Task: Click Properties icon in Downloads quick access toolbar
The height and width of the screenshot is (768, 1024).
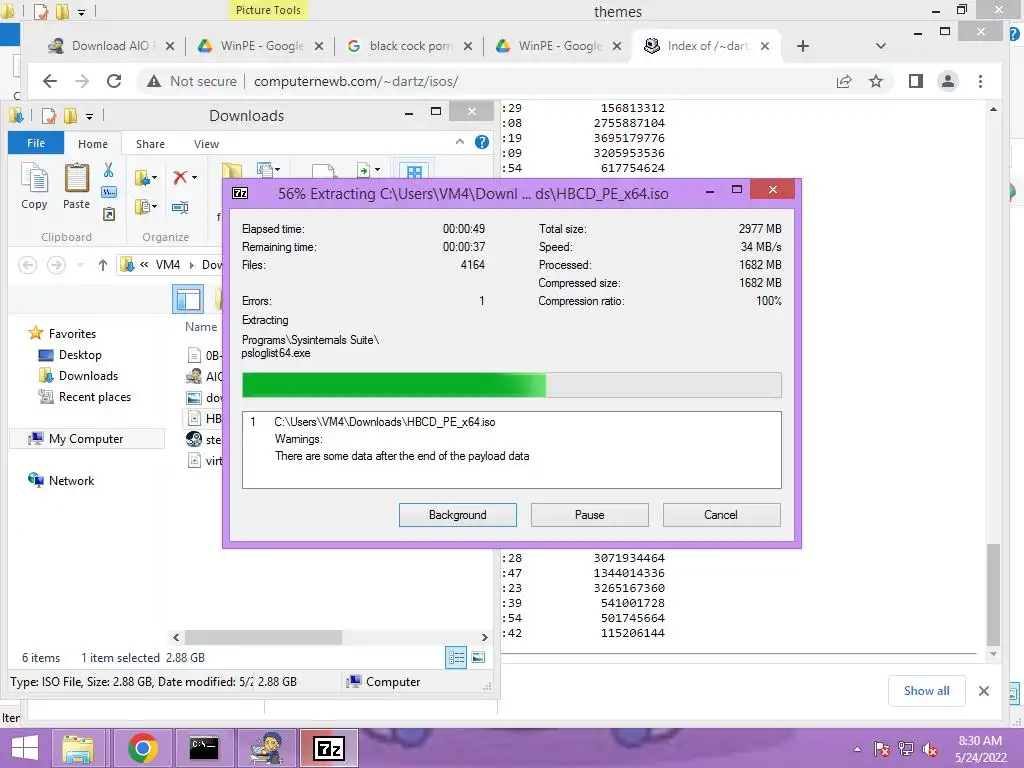Action: pos(49,116)
